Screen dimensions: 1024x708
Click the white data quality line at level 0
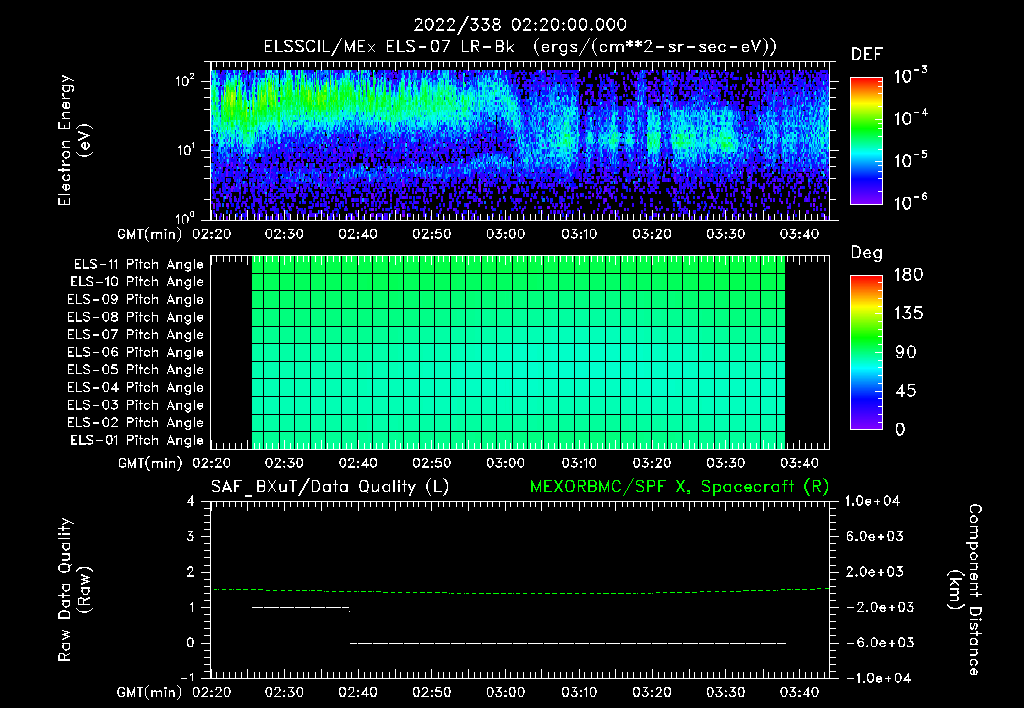[x=568, y=643]
